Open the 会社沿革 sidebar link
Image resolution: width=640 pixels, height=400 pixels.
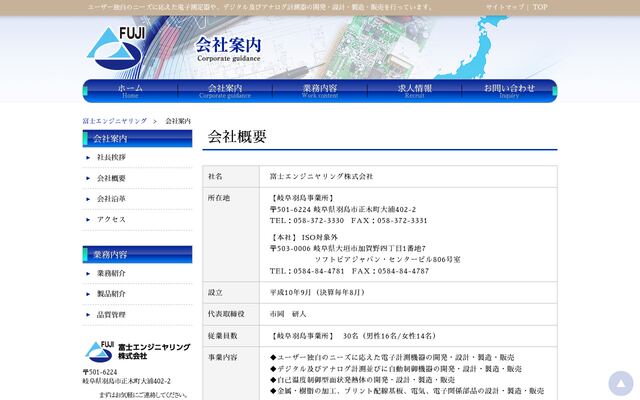(x=111, y=199)
